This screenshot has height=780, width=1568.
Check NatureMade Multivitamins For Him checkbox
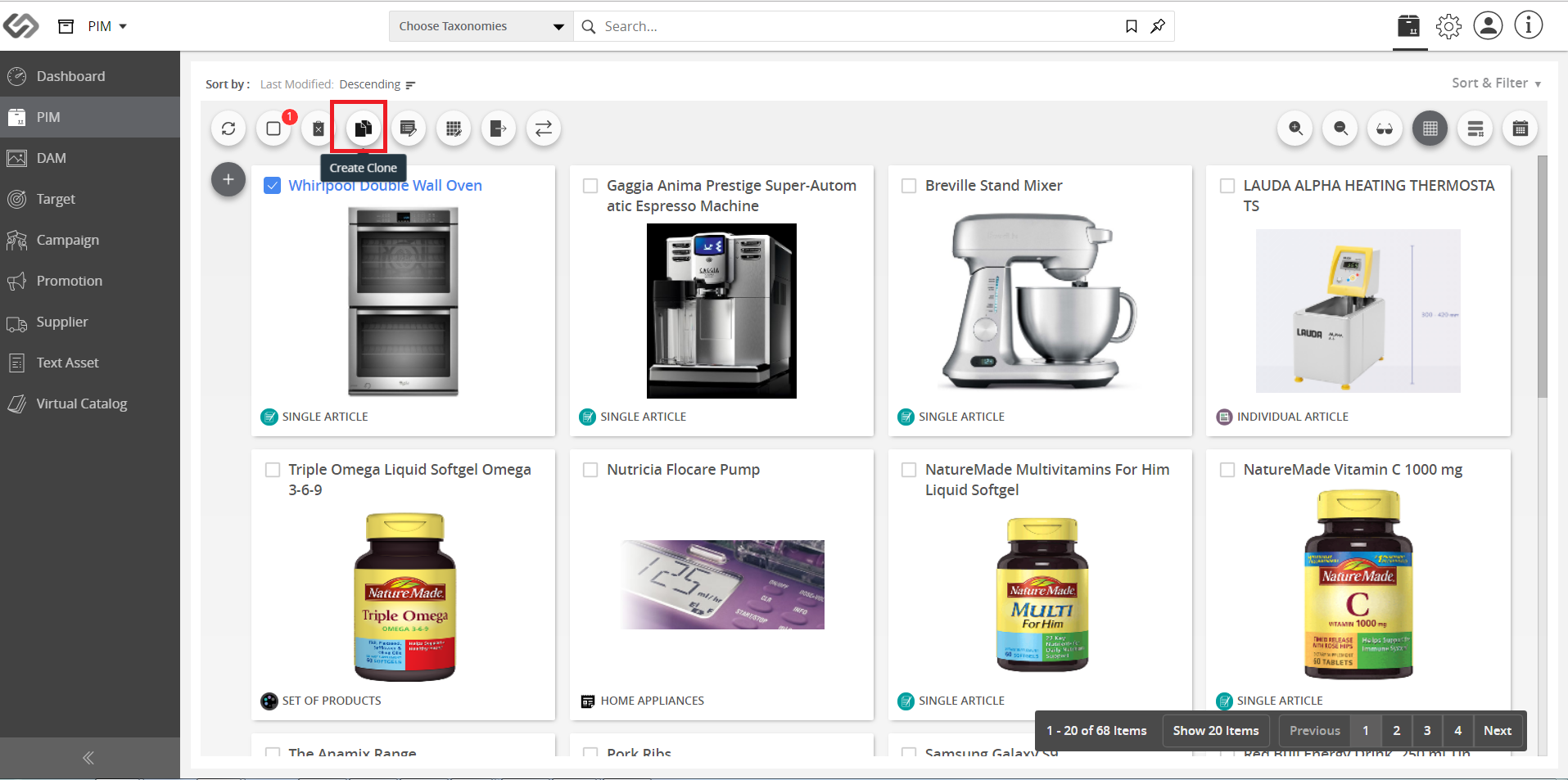(909, 470)
